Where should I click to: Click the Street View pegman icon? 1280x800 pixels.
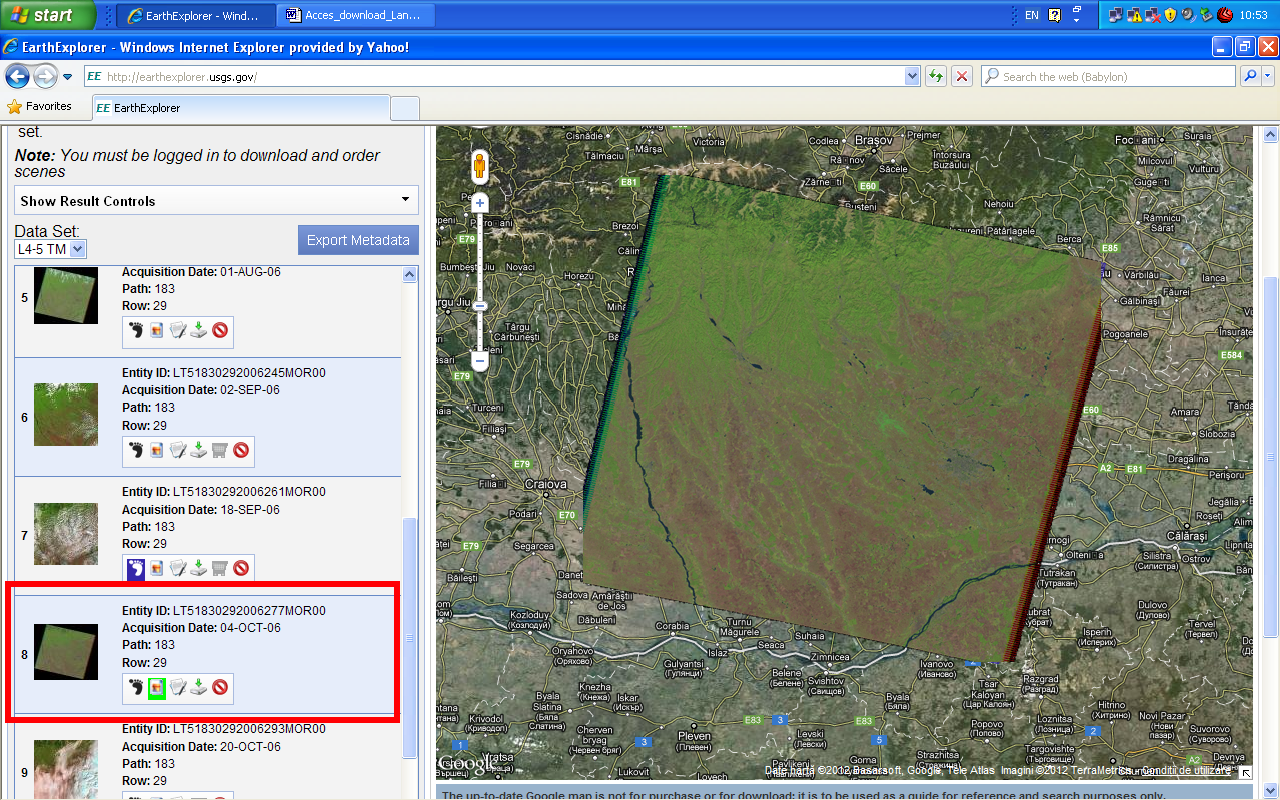tap(480, 165)
